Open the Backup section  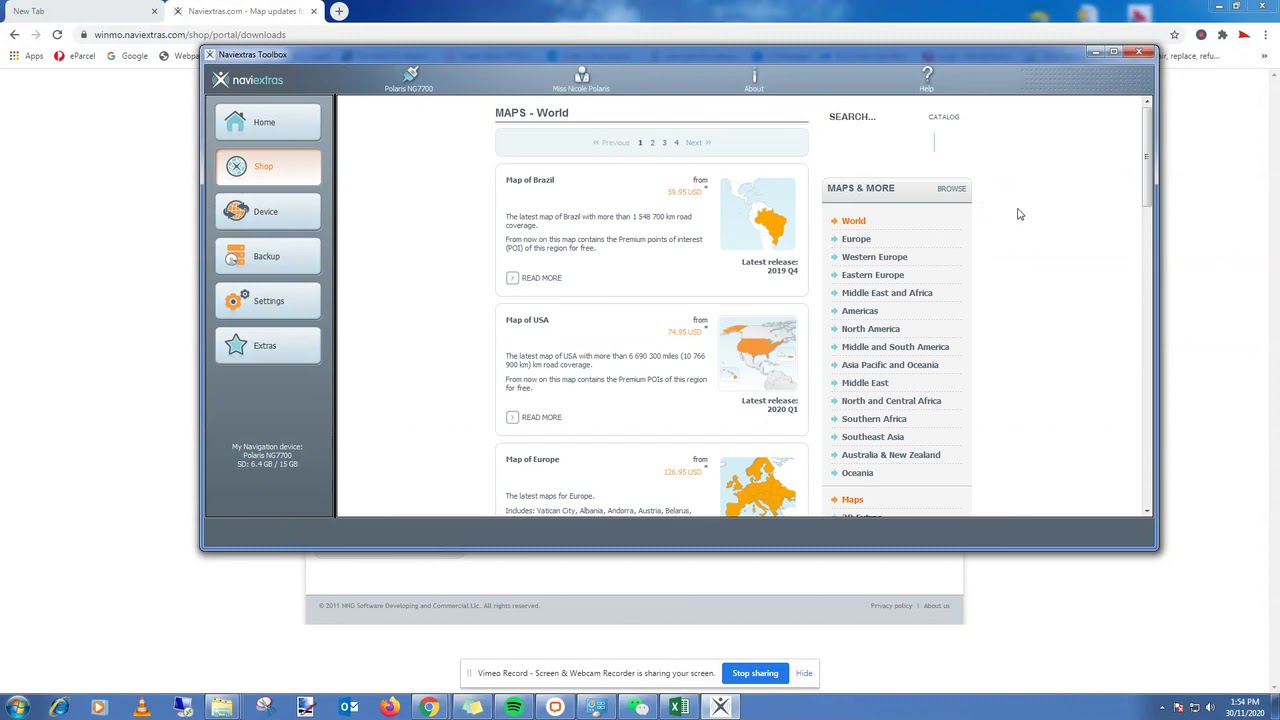click(268, 257)
